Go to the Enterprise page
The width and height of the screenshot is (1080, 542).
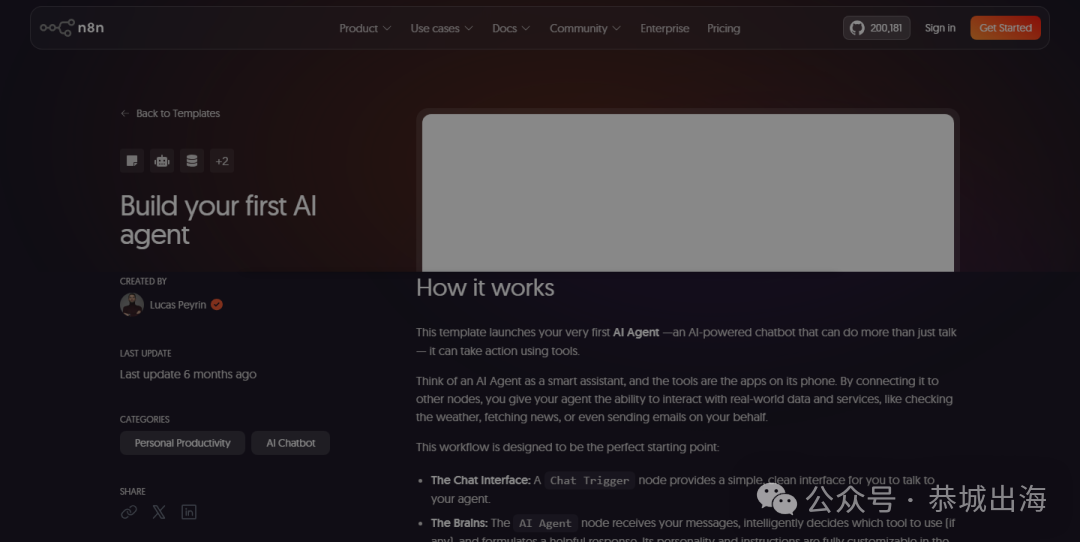pyautogui.click(x=665, y=28)
